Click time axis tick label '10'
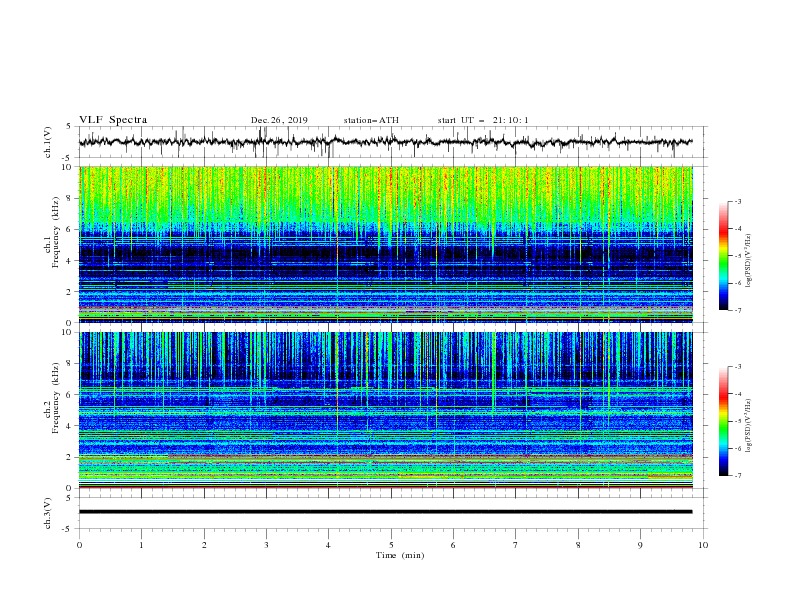The width and height of the screenshot is (792, 612). coord(703,545)
